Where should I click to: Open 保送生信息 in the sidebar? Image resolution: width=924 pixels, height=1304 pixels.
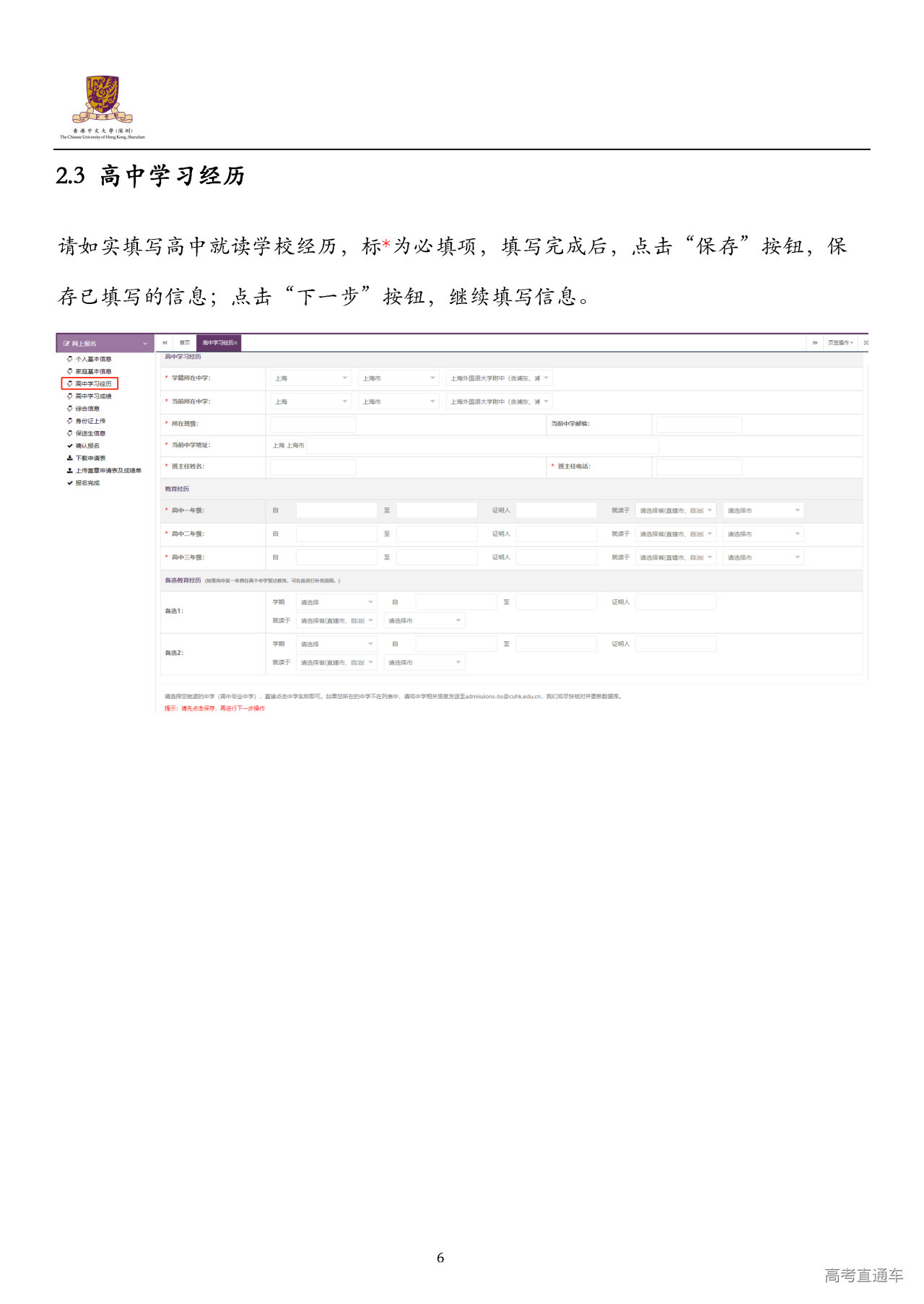[x=90, y=434]
